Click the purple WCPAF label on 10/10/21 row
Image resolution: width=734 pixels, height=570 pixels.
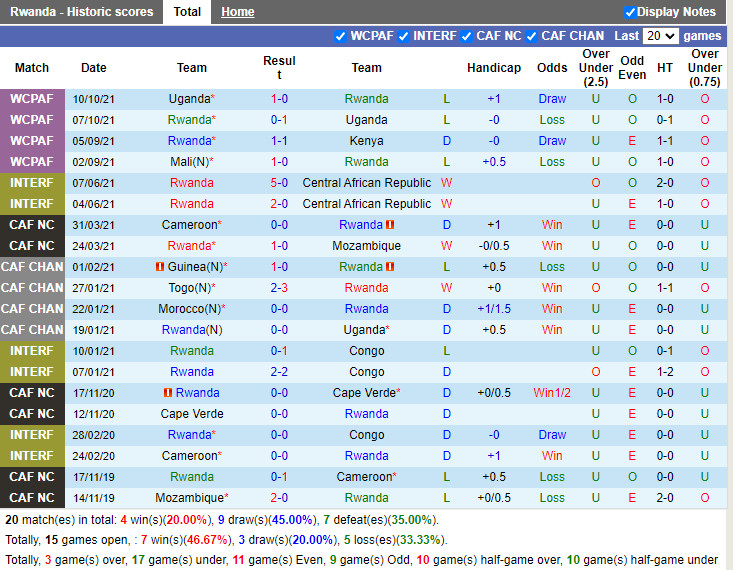[x=32, y=99]
